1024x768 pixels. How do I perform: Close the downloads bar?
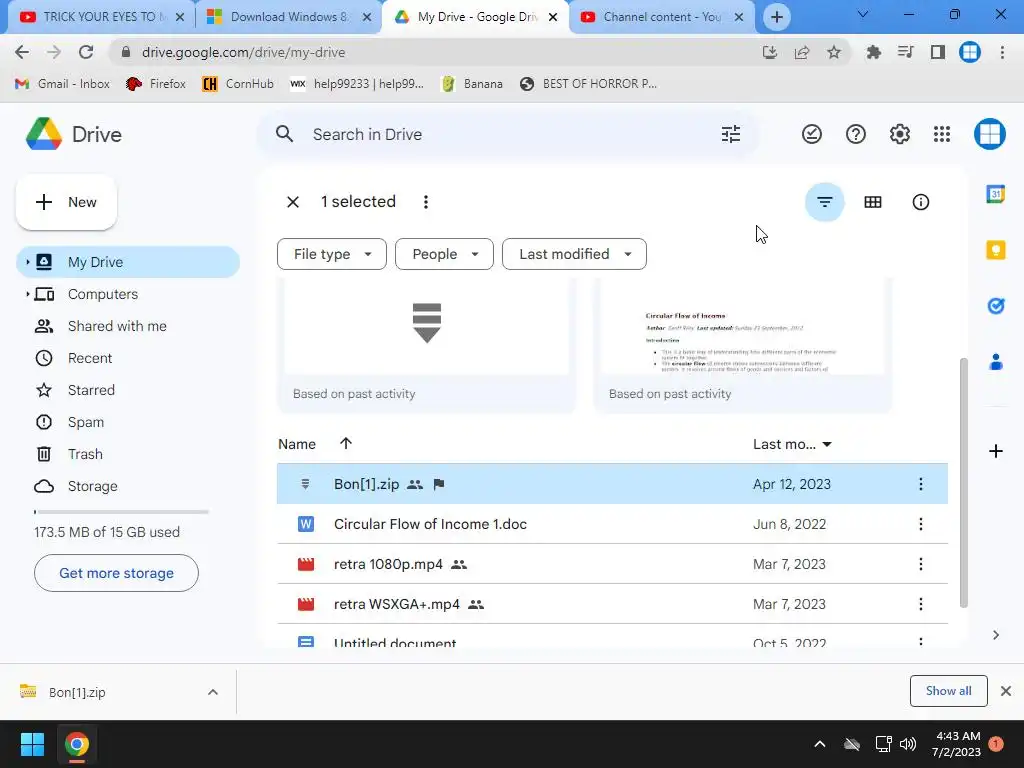pyautogui.click(x=1006, y=691)
